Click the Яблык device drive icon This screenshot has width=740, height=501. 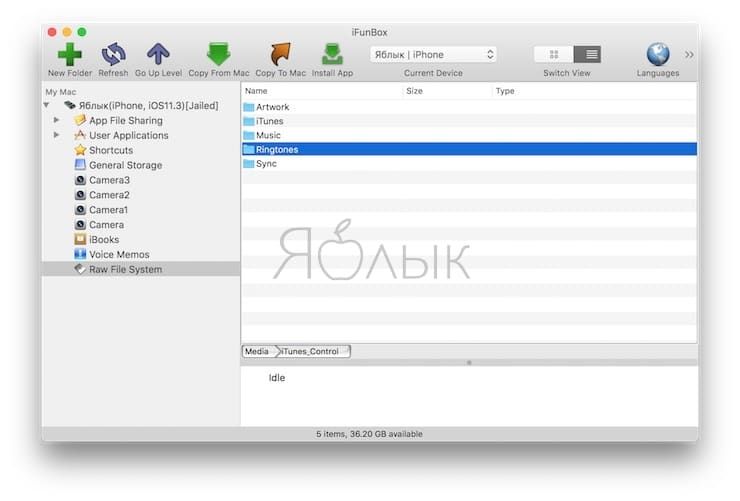pyautogui.click(x=70, y=105)
